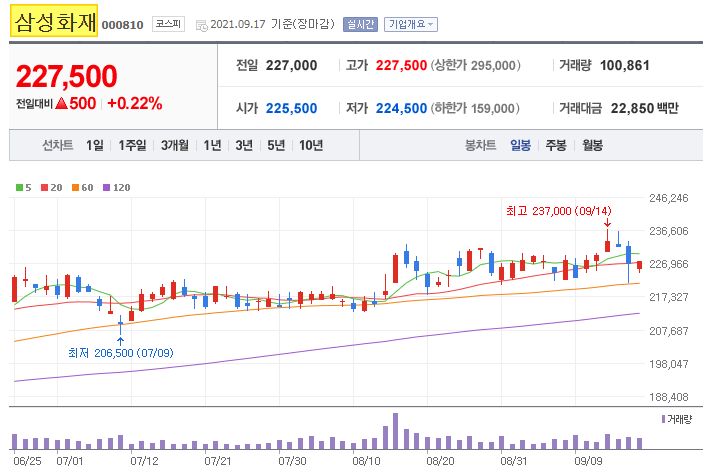Viewport: 703px width, 475px height.
Task: Select the 3년 line chart tab
Action: click(244, 145)
